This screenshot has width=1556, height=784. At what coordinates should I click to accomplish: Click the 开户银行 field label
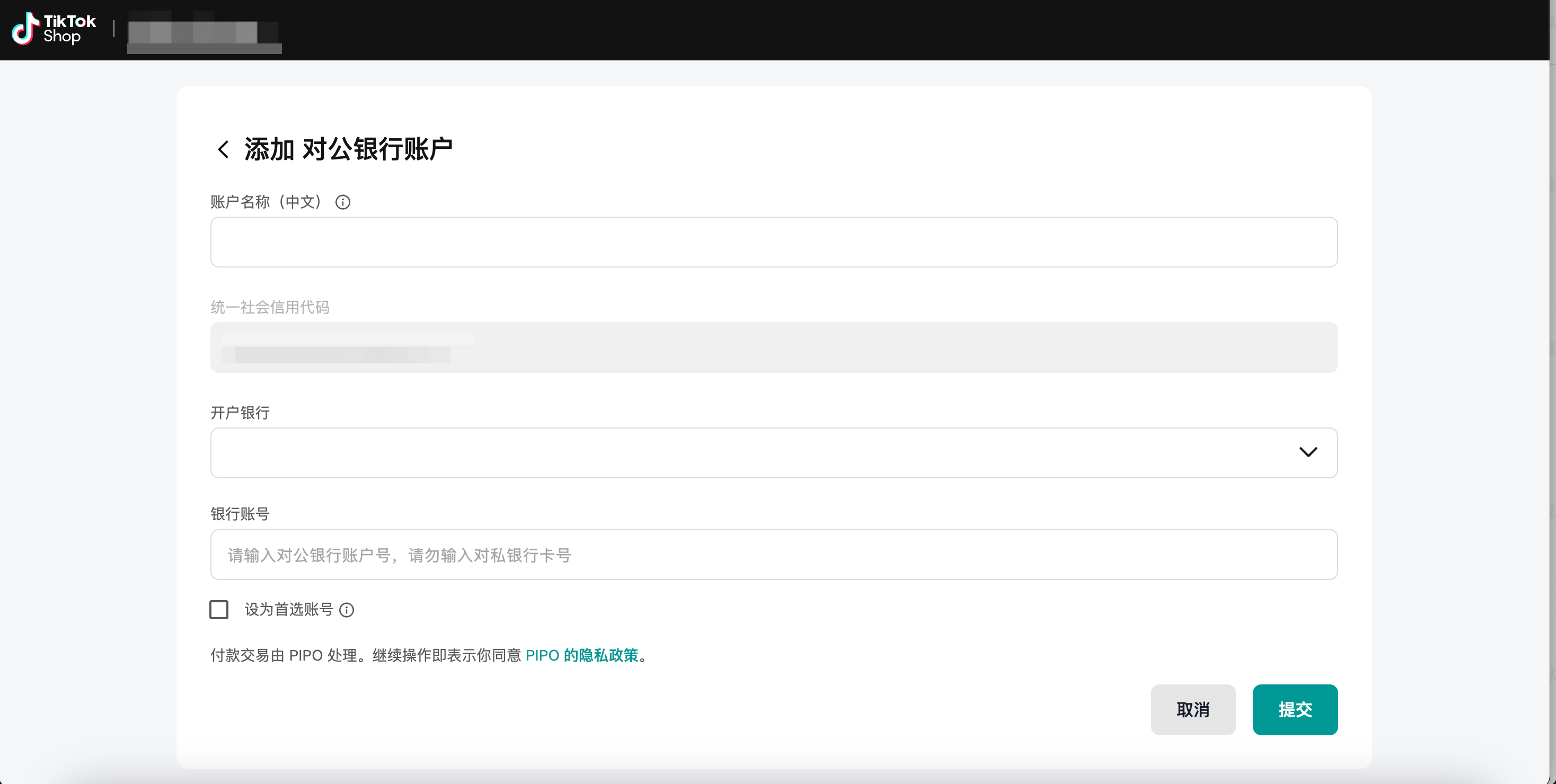[240, 413]
